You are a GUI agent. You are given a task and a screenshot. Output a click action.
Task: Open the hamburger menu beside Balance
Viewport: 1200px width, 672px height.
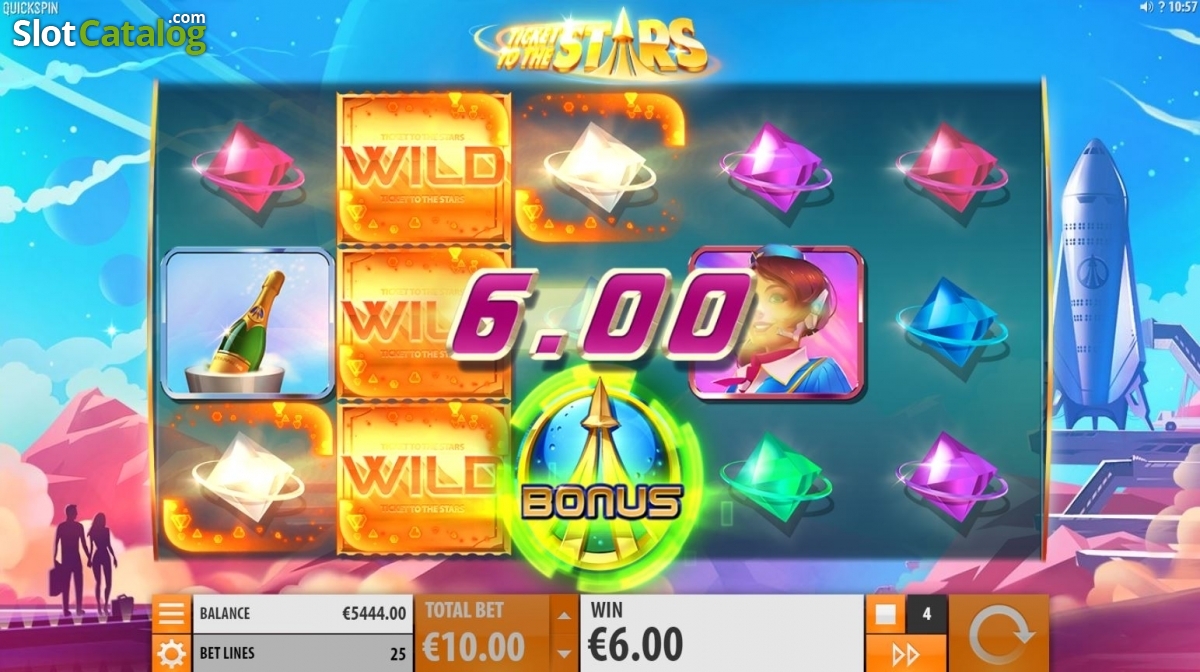[171, 614]
